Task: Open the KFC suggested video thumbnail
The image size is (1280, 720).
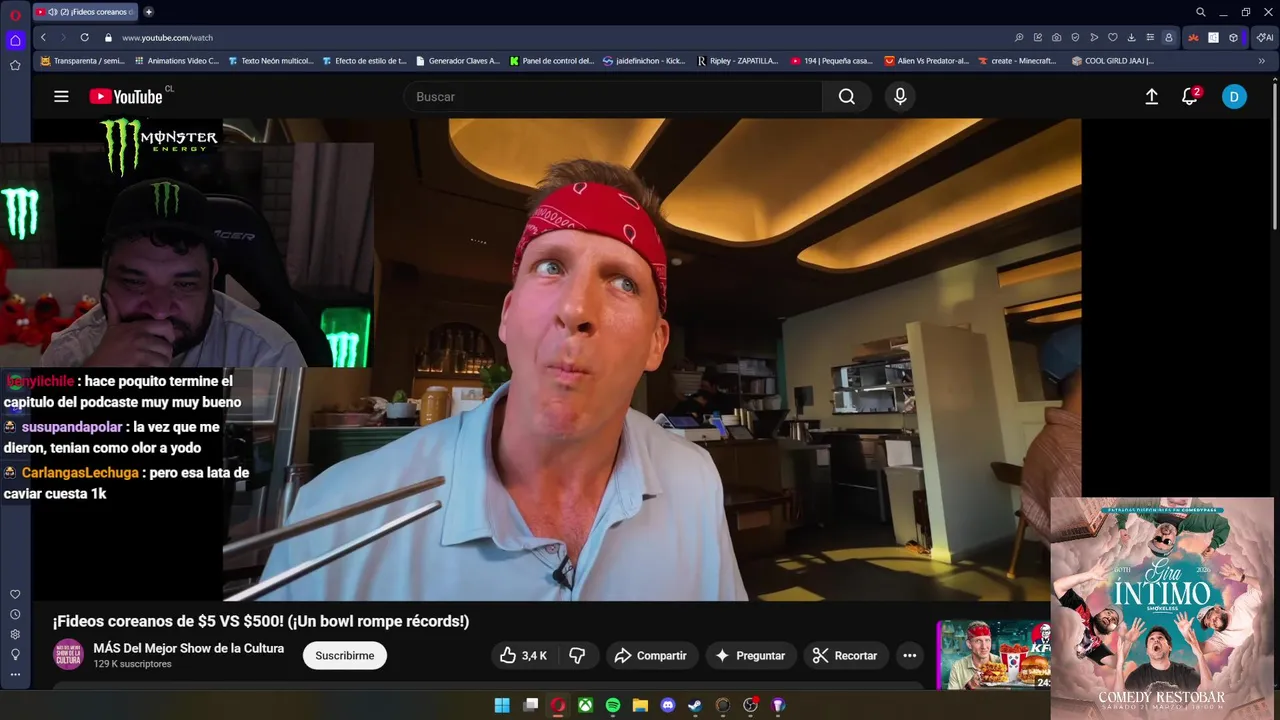Action: coord(993,655)
